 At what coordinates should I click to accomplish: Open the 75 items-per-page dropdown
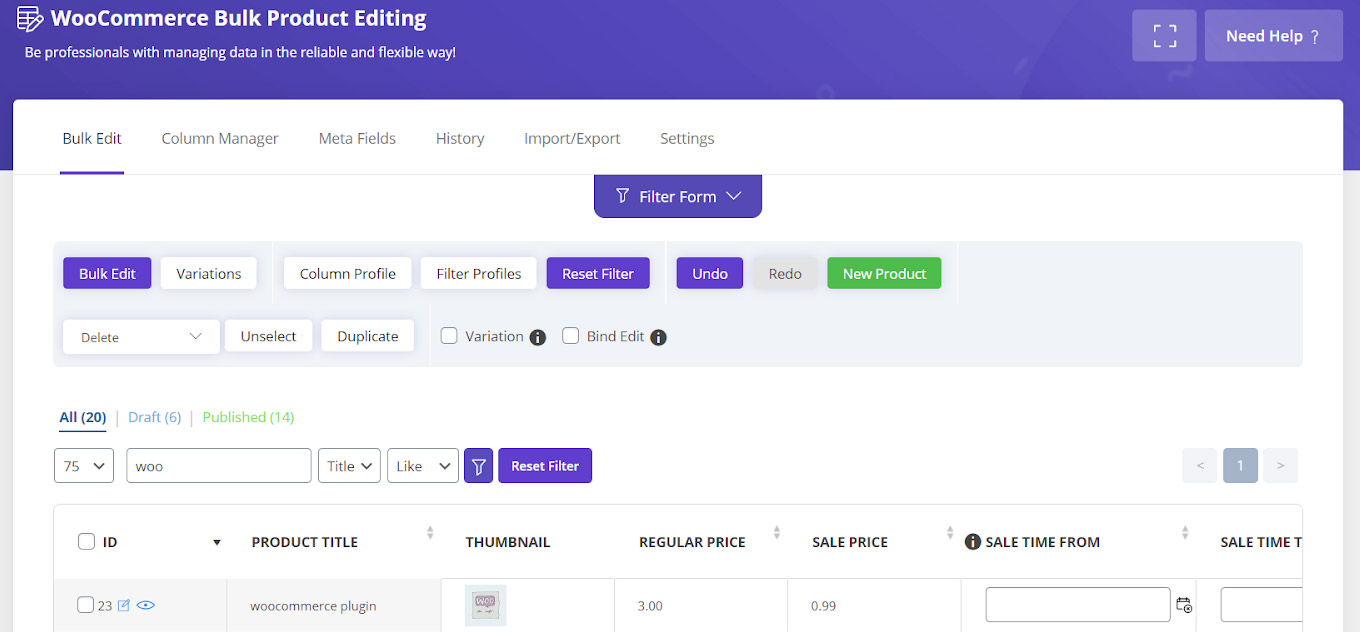84,466
